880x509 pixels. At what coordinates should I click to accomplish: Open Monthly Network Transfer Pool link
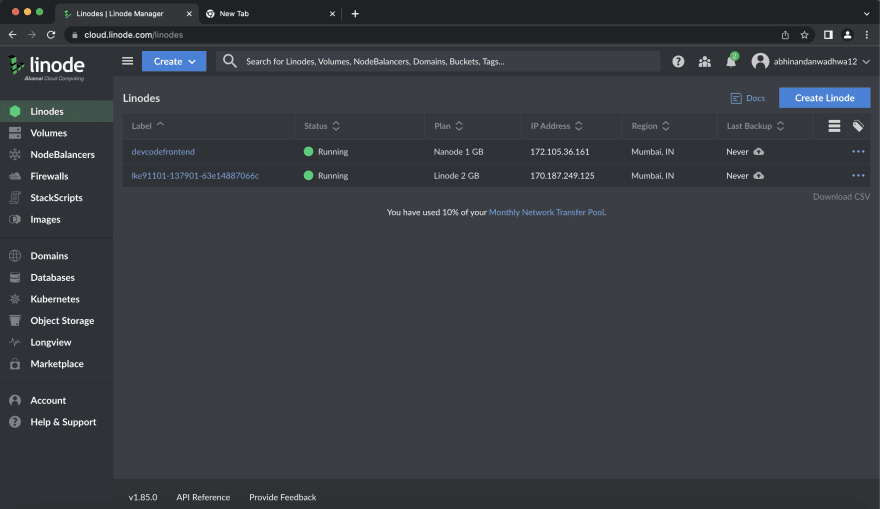click(x=547, y=212)
